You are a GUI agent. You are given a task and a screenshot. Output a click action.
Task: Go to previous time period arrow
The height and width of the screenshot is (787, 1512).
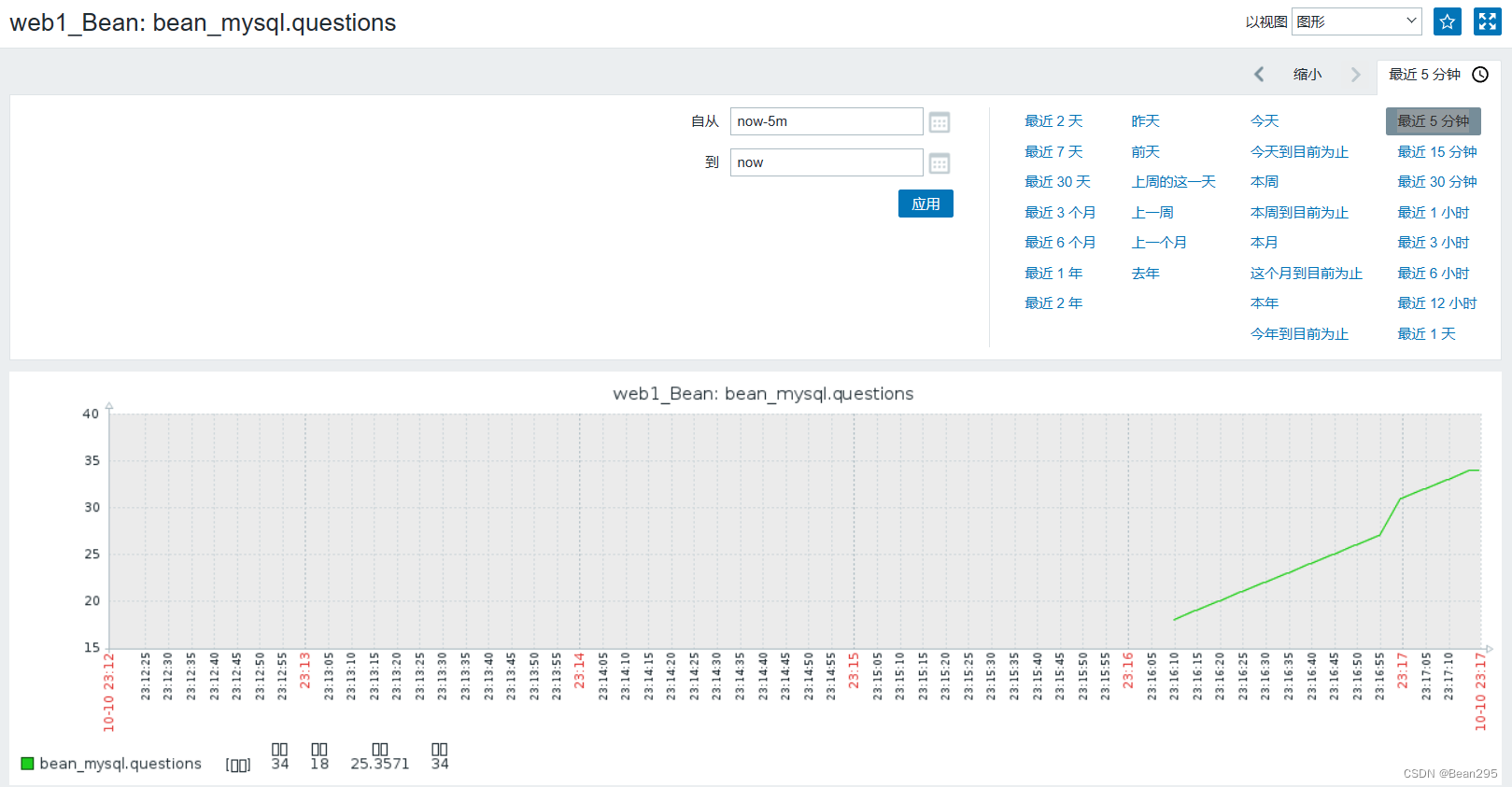click(x=1259, y=74)
